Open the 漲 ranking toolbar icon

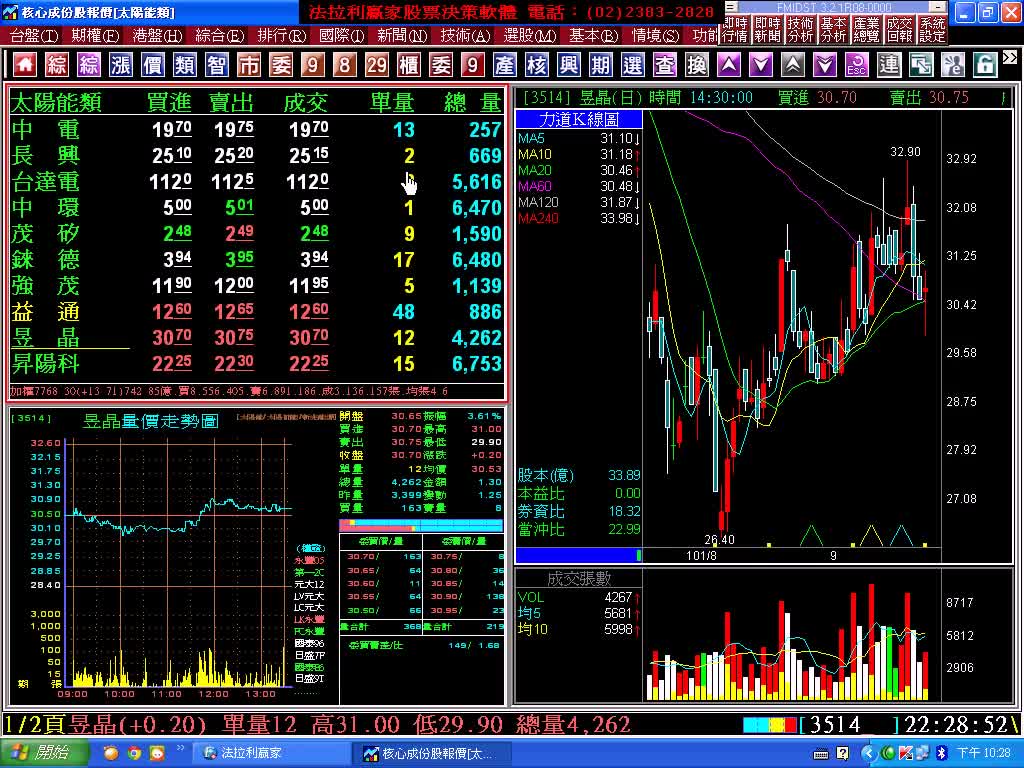click(121, 65)
